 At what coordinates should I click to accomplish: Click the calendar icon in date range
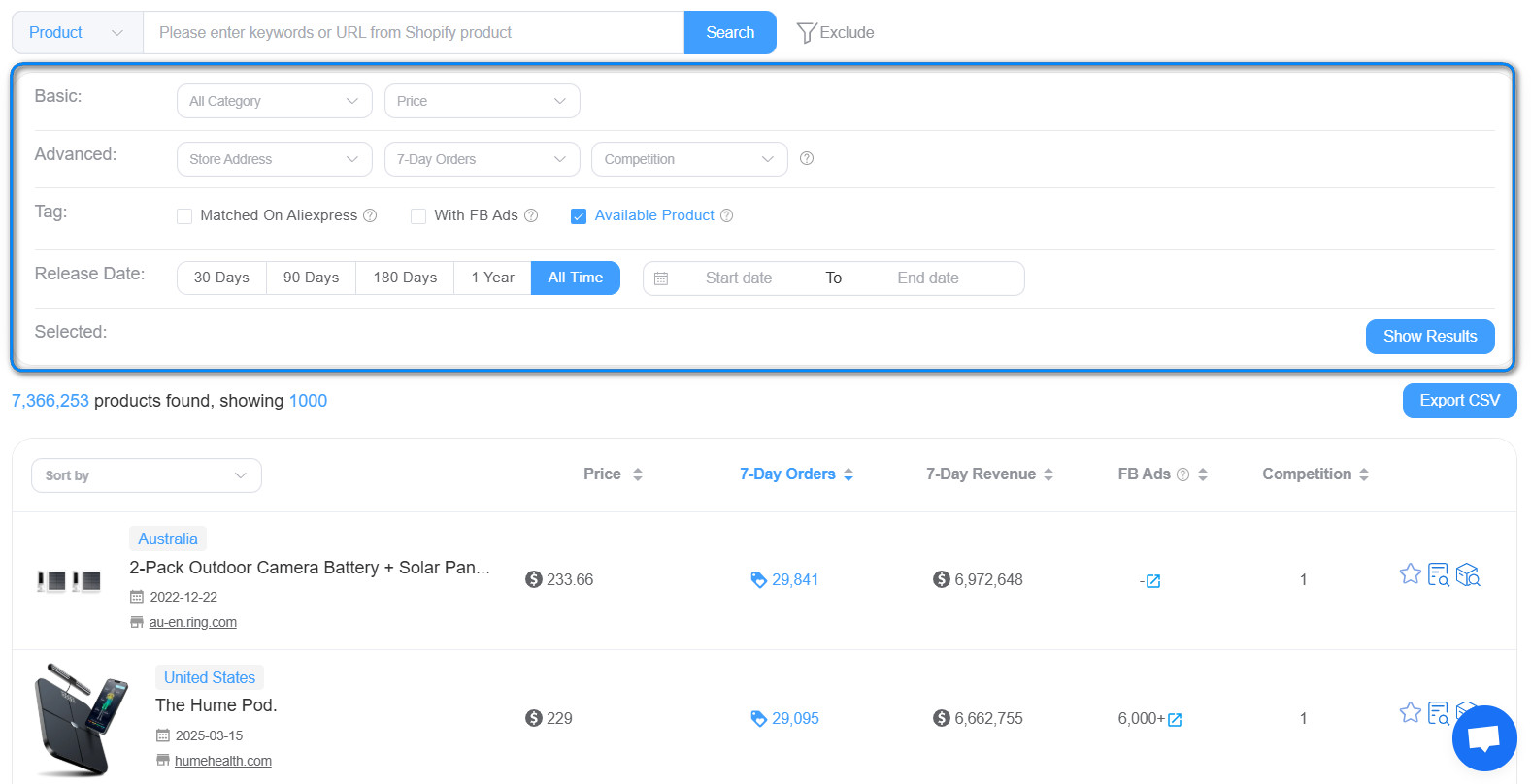point(661,278)
